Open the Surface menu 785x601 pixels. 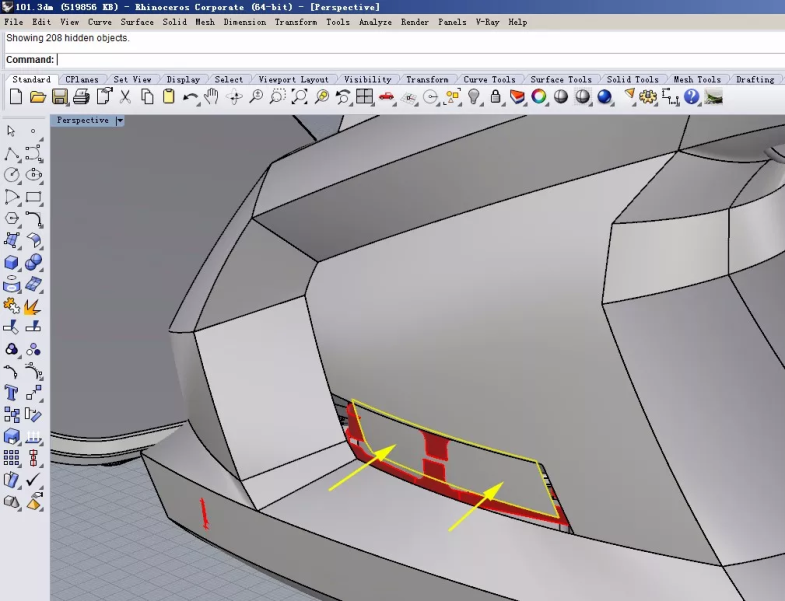tap(137, 21)
